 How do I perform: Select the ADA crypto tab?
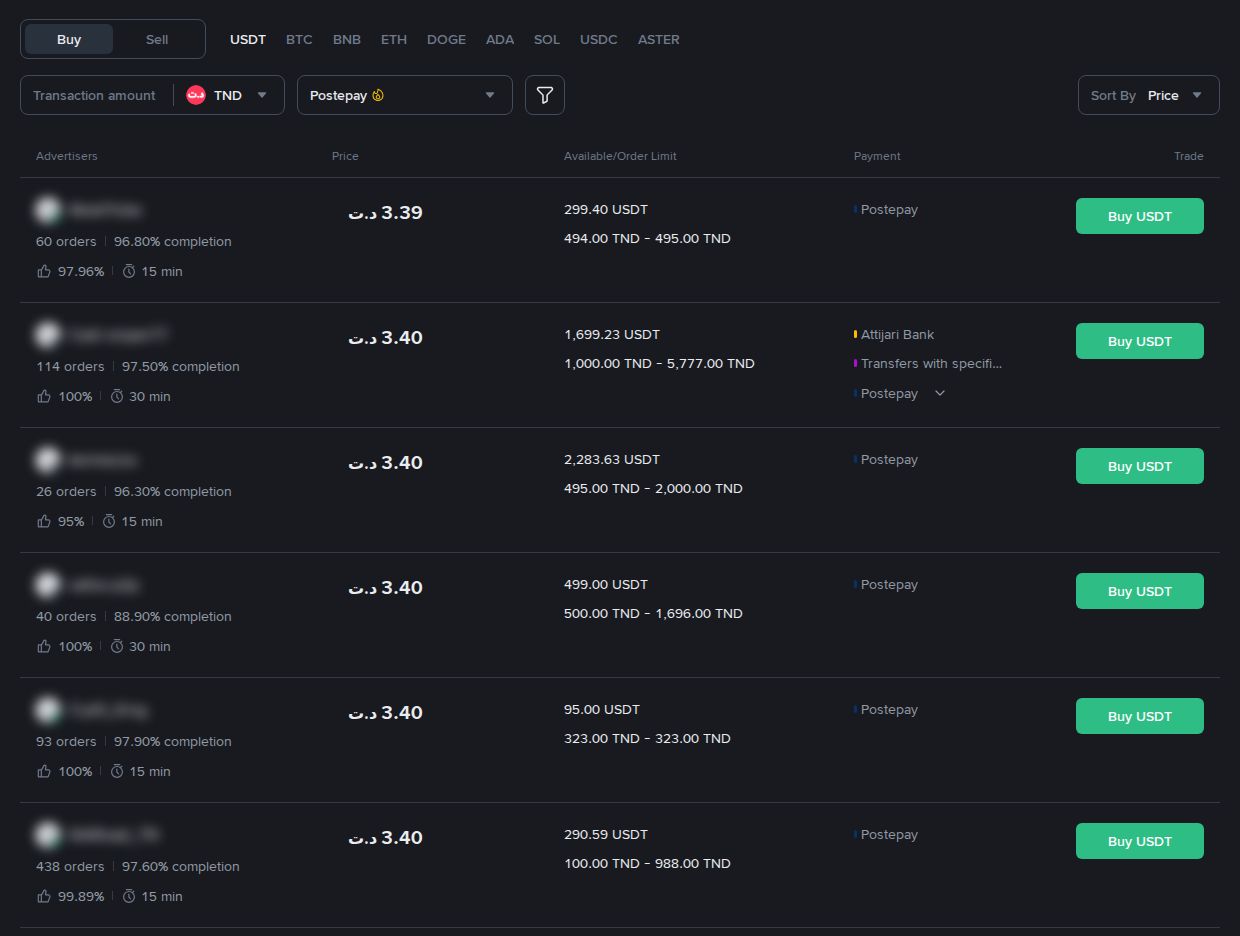point(500,39)
